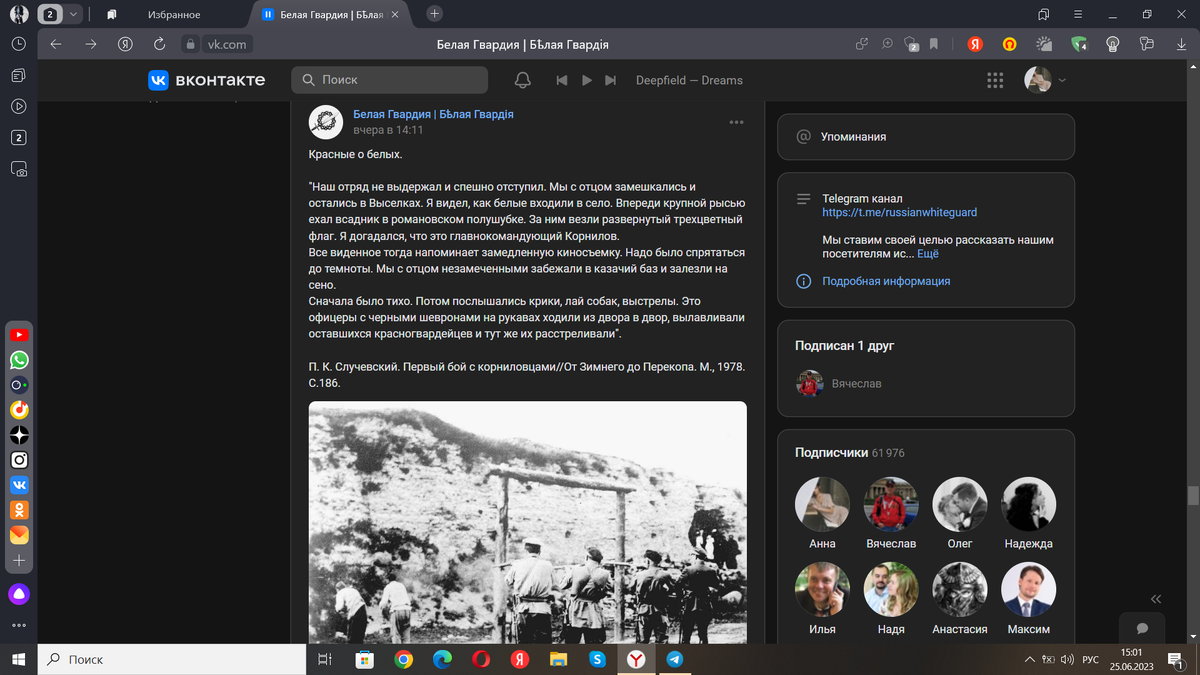Viewport: 1200px width, 675px height.
Task: Open Yandex Mail shortcut in sidebar
Action: pos(19,535)
